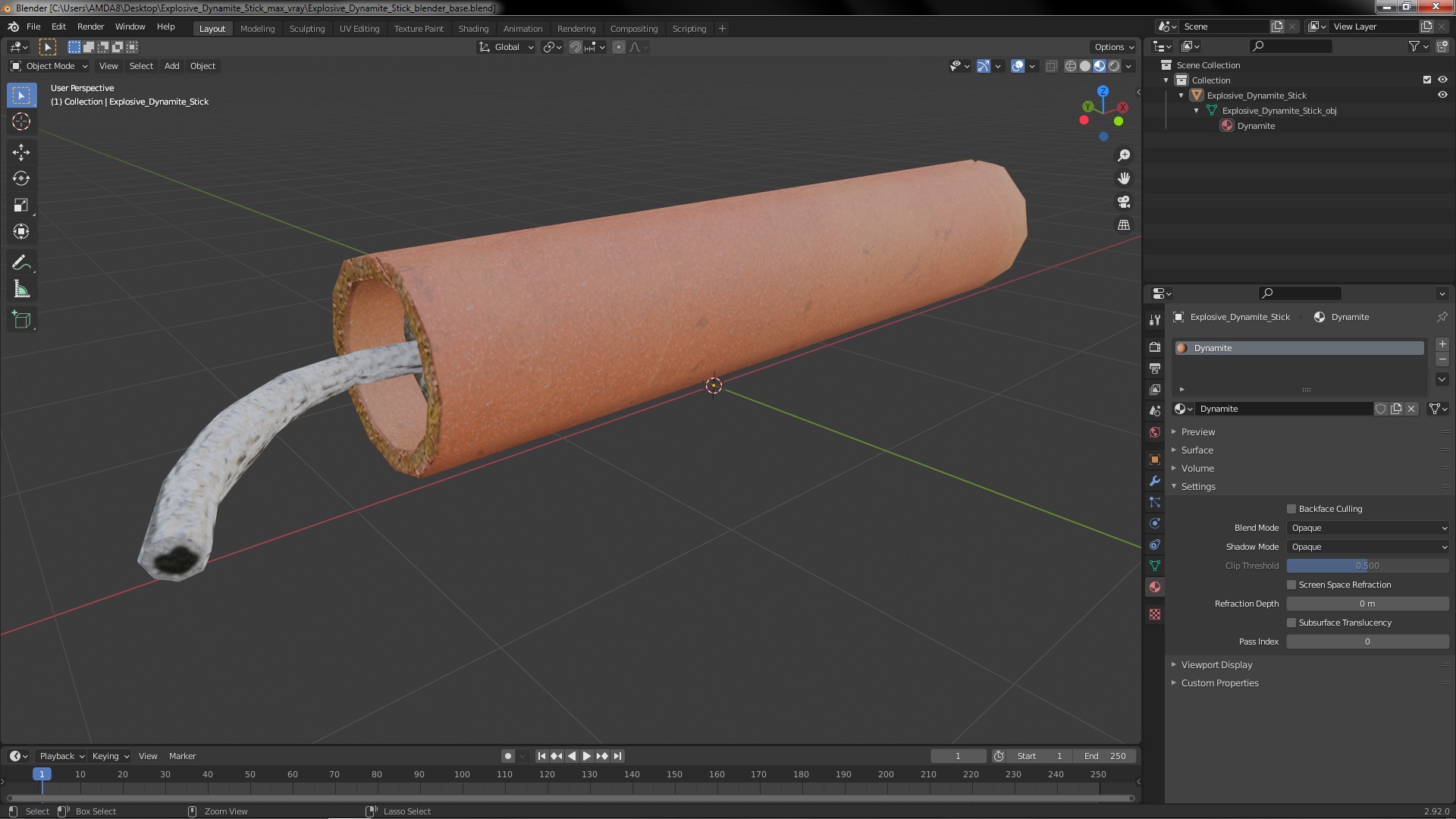Screen dimensions: 1456x819
Task: Open the Texture properties checker tab
Action: [1155, 614]
